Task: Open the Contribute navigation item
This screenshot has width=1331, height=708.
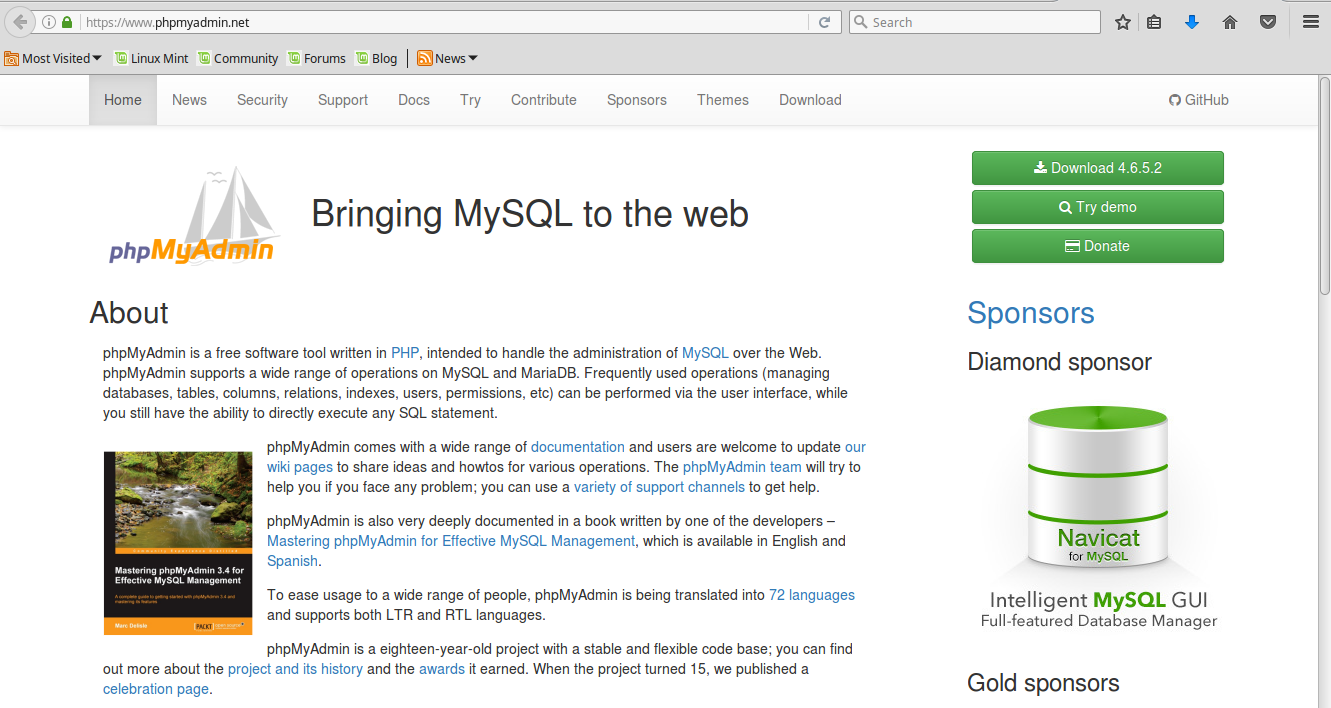Action: [544, 100]
